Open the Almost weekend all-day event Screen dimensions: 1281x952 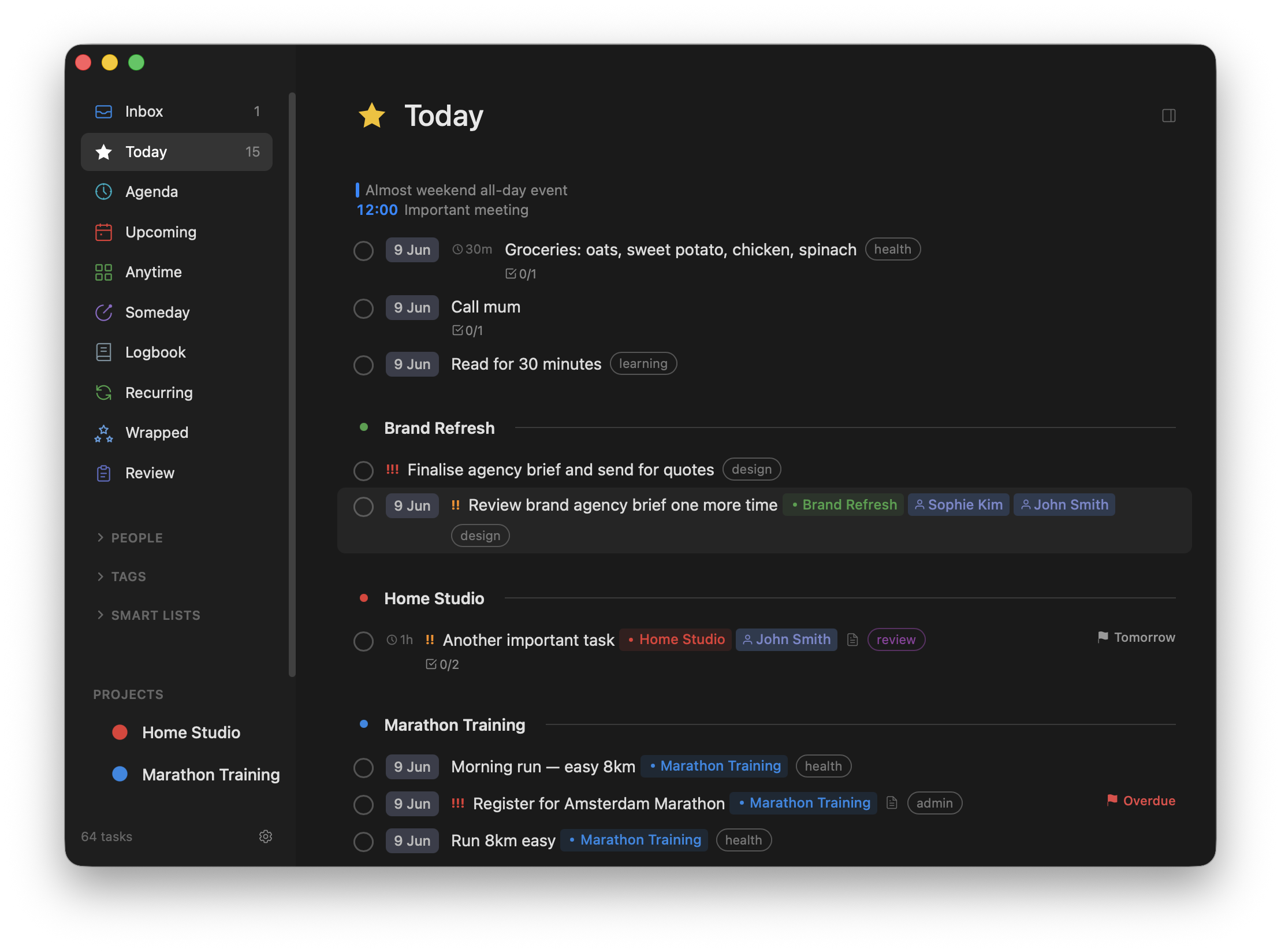click(461, 191)
